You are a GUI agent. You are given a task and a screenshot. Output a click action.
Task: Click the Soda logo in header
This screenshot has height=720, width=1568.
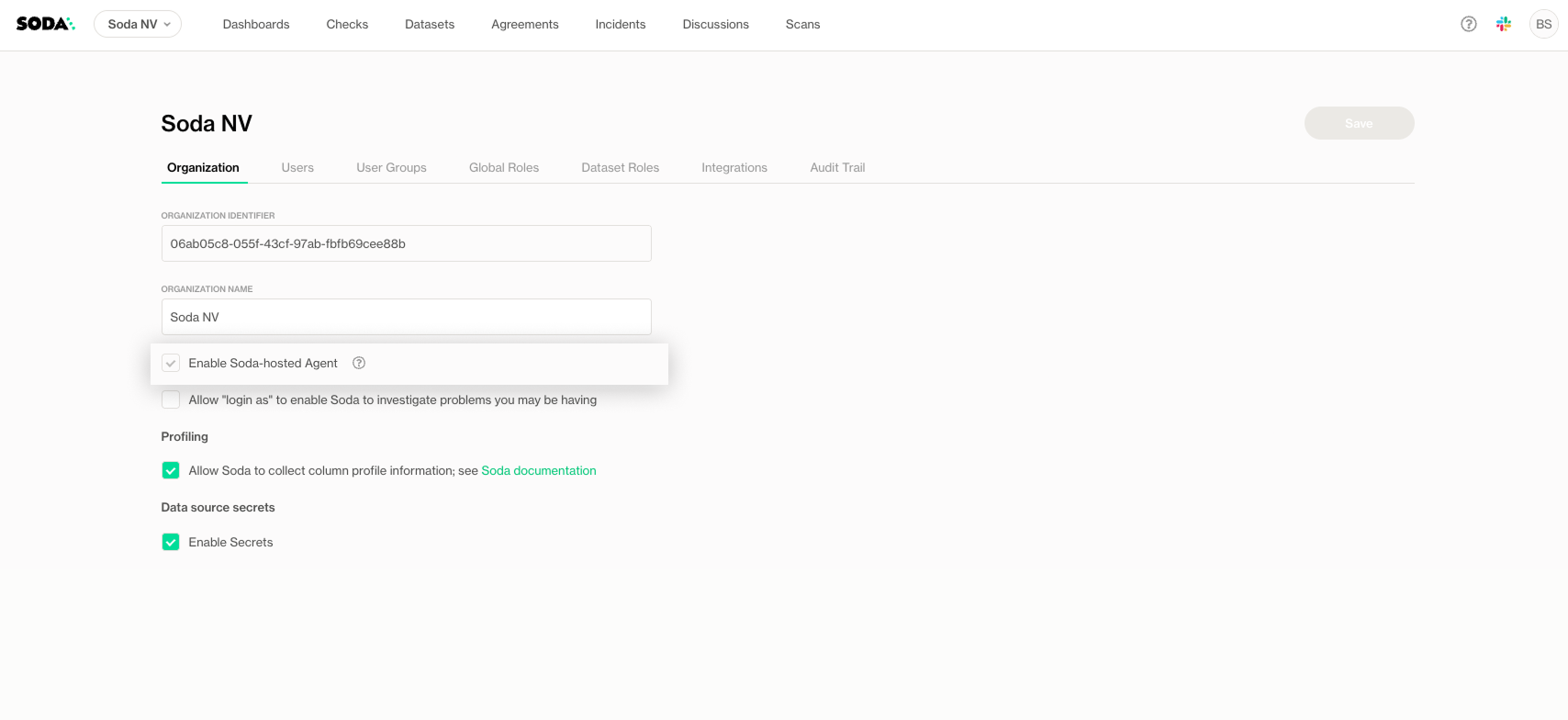pyautogui.click(x=45, y=24)
